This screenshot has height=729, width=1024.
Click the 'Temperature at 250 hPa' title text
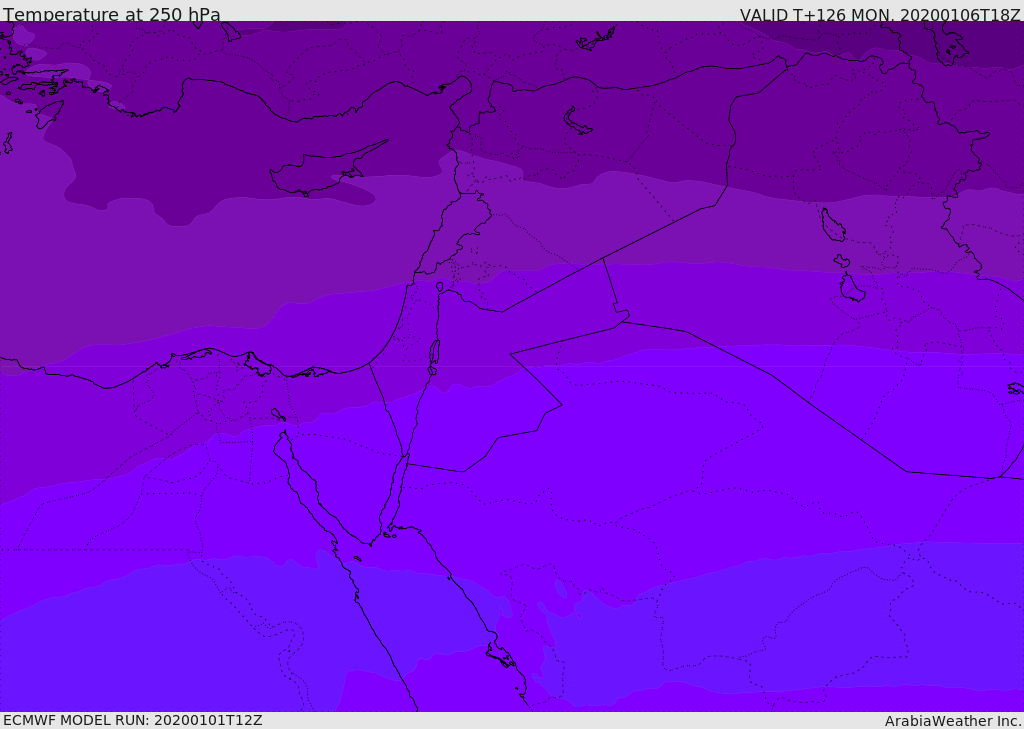[112, 14]
